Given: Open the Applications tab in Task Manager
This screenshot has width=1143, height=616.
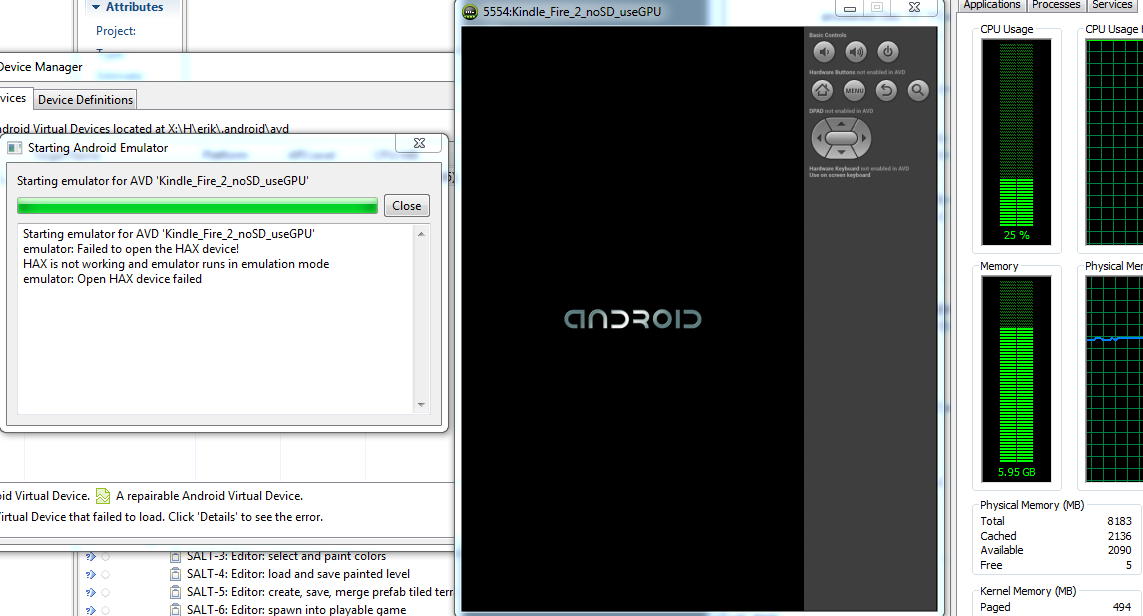Looking at the screenshot, I should (991, 5).
